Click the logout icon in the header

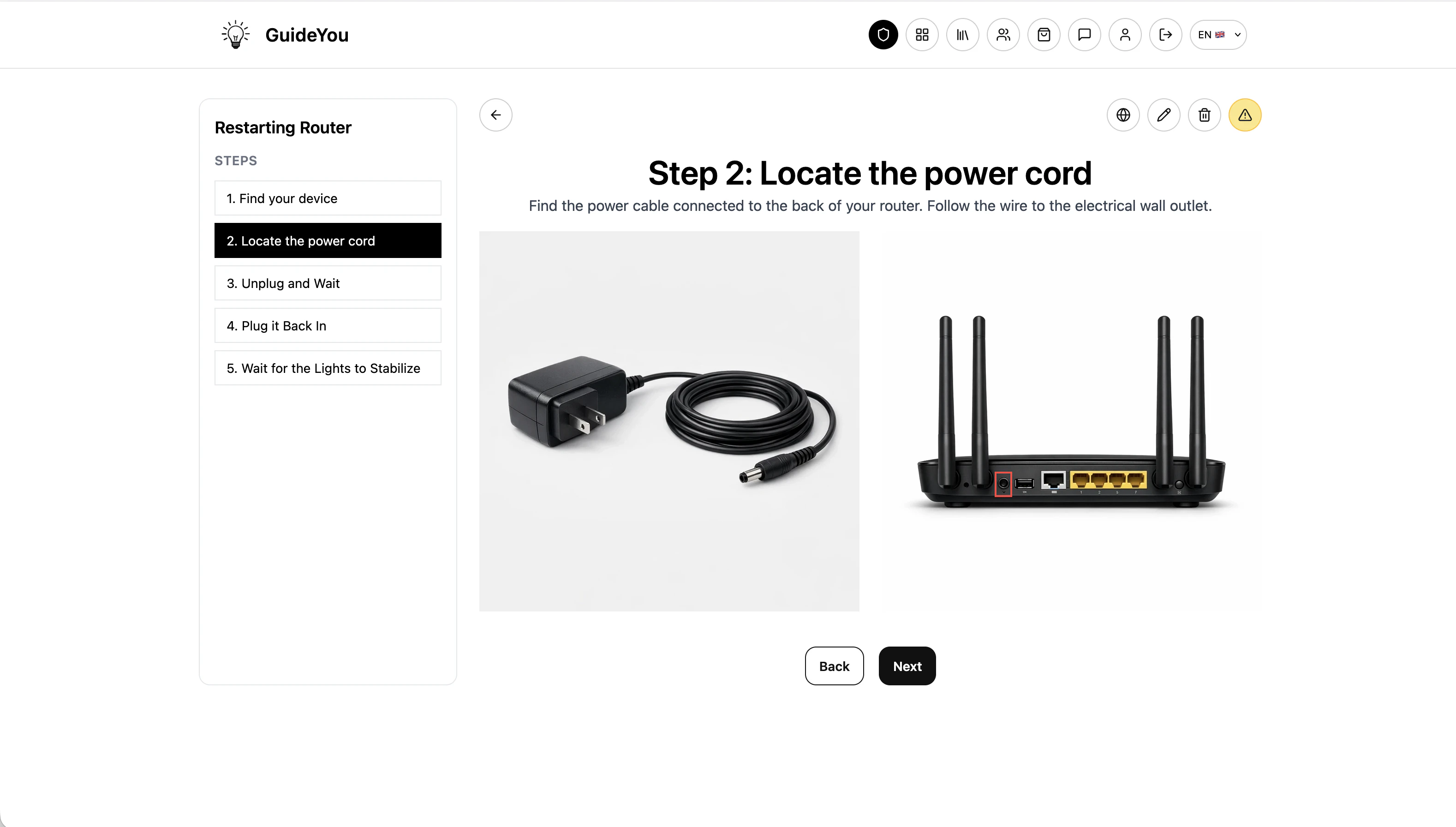pyautogui.click(x=1165, y=35)
